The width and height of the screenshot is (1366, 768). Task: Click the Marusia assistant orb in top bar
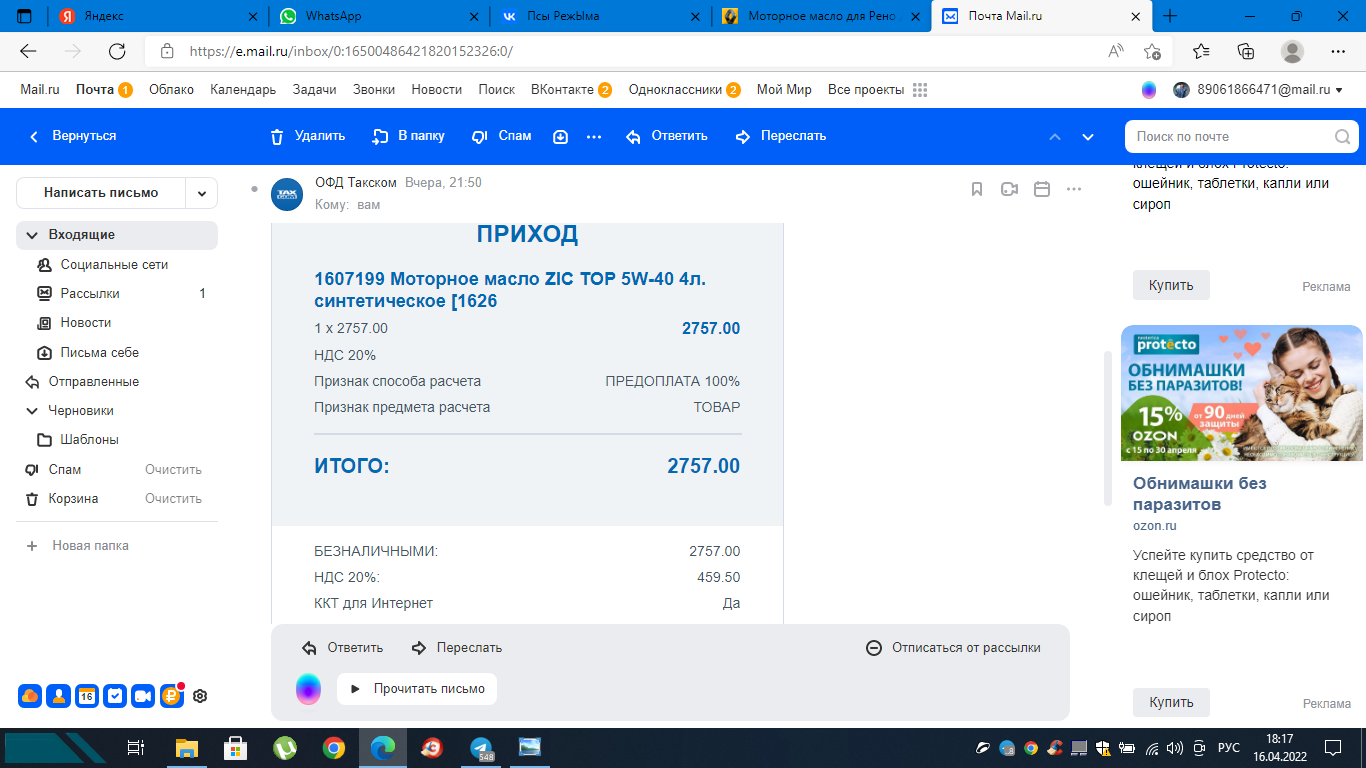click(1149, 90)
